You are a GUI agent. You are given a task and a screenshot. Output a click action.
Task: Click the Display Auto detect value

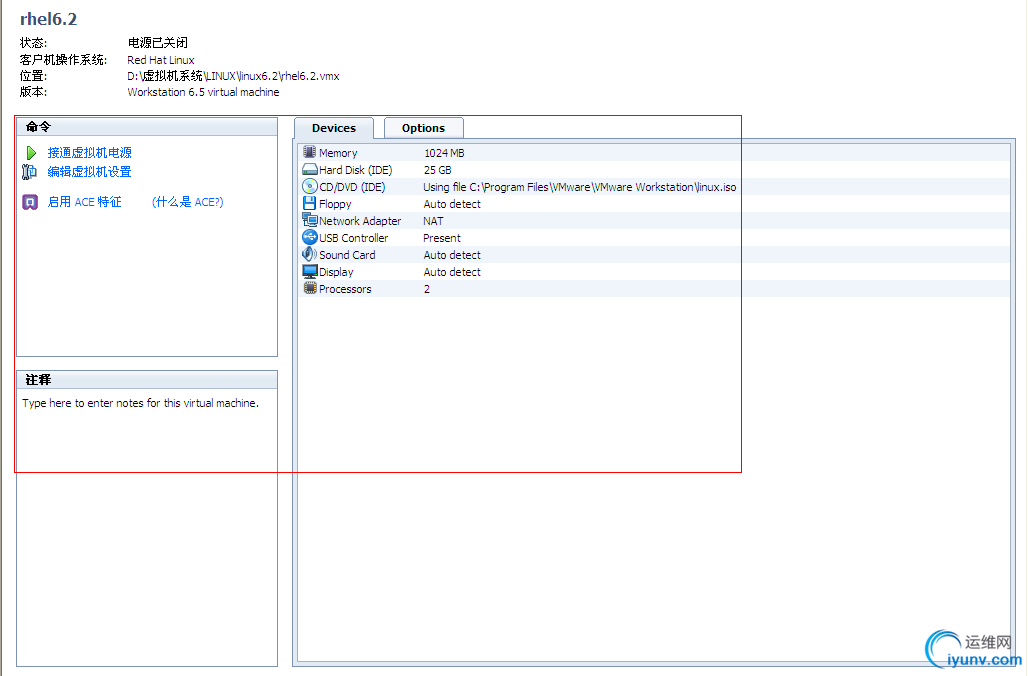tap(452, 272)
